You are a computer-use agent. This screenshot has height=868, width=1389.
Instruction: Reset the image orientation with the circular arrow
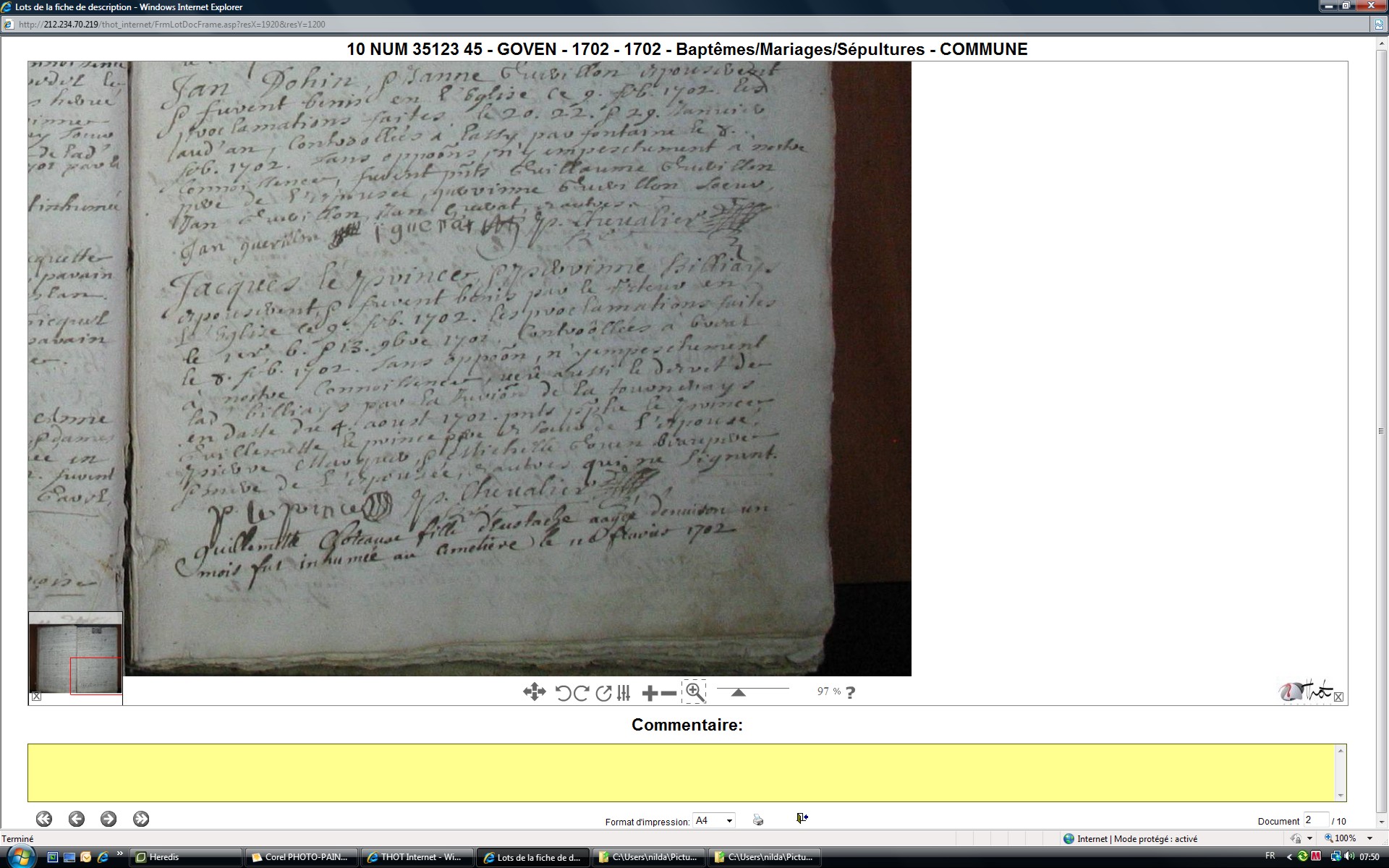coord(603,693)
